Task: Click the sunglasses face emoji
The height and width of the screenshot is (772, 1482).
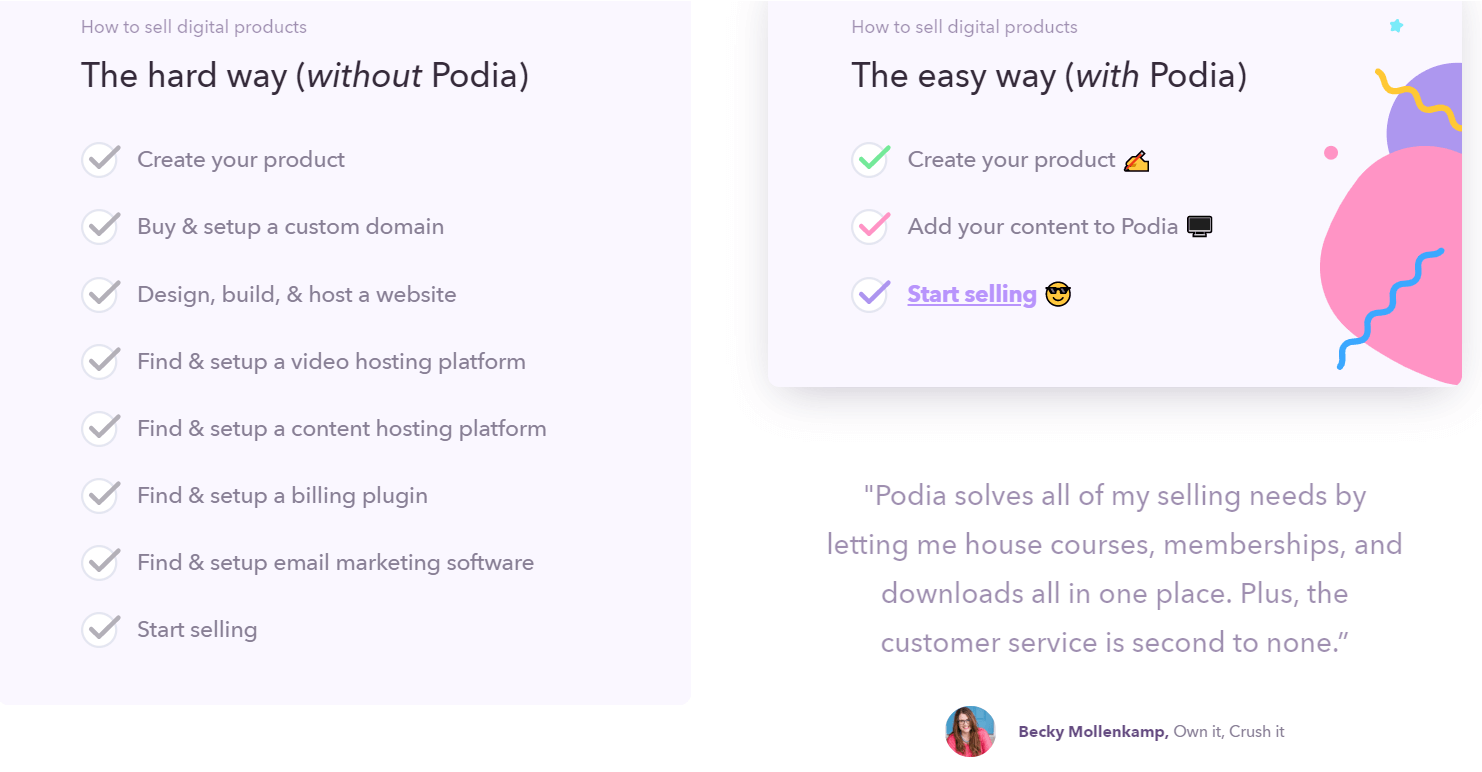Action: point(1058,295)
